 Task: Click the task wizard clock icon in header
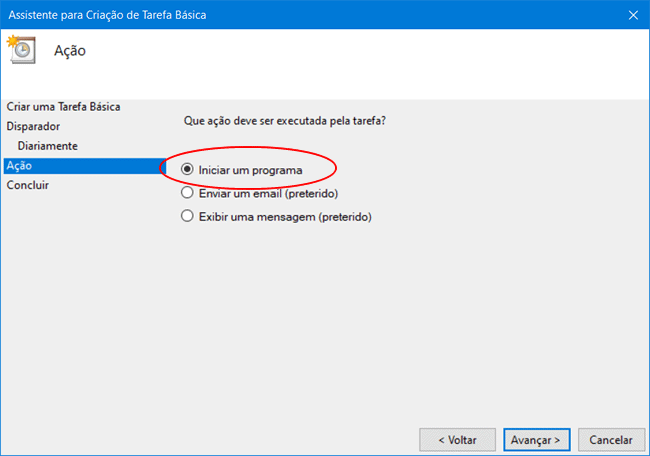pos(21,50)
